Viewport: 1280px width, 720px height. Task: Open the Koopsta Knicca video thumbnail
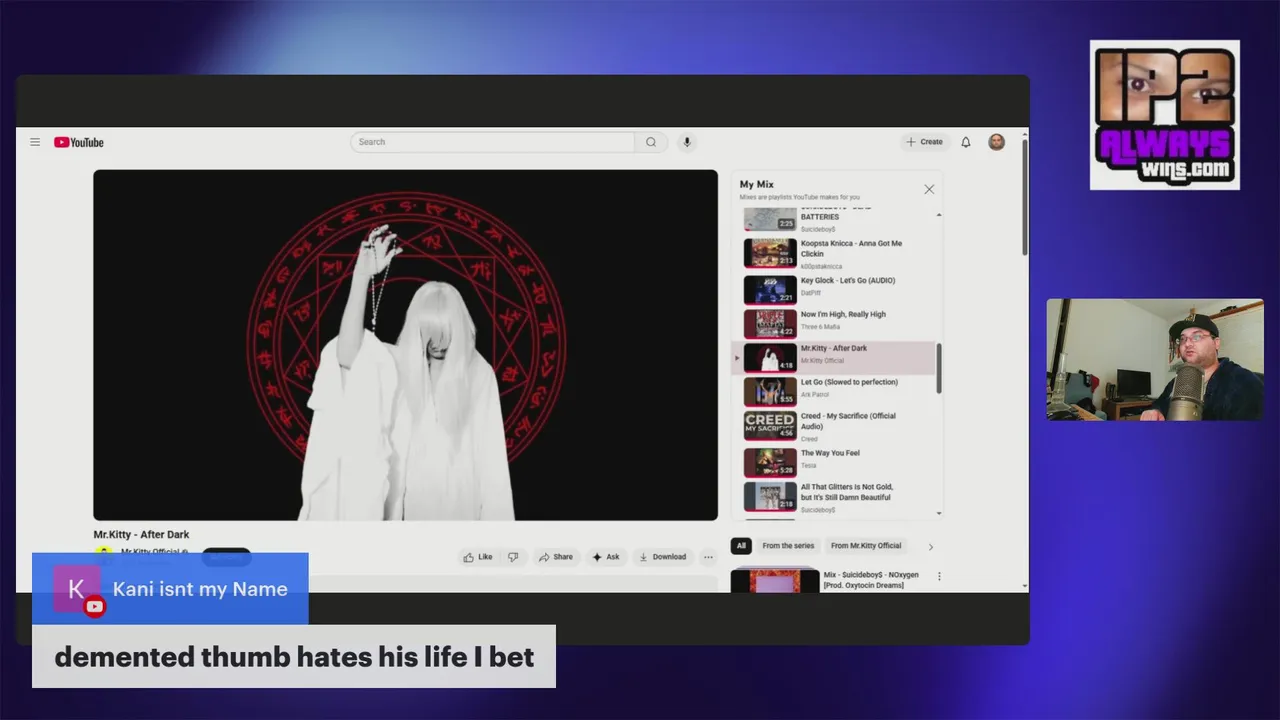(770, 253)
